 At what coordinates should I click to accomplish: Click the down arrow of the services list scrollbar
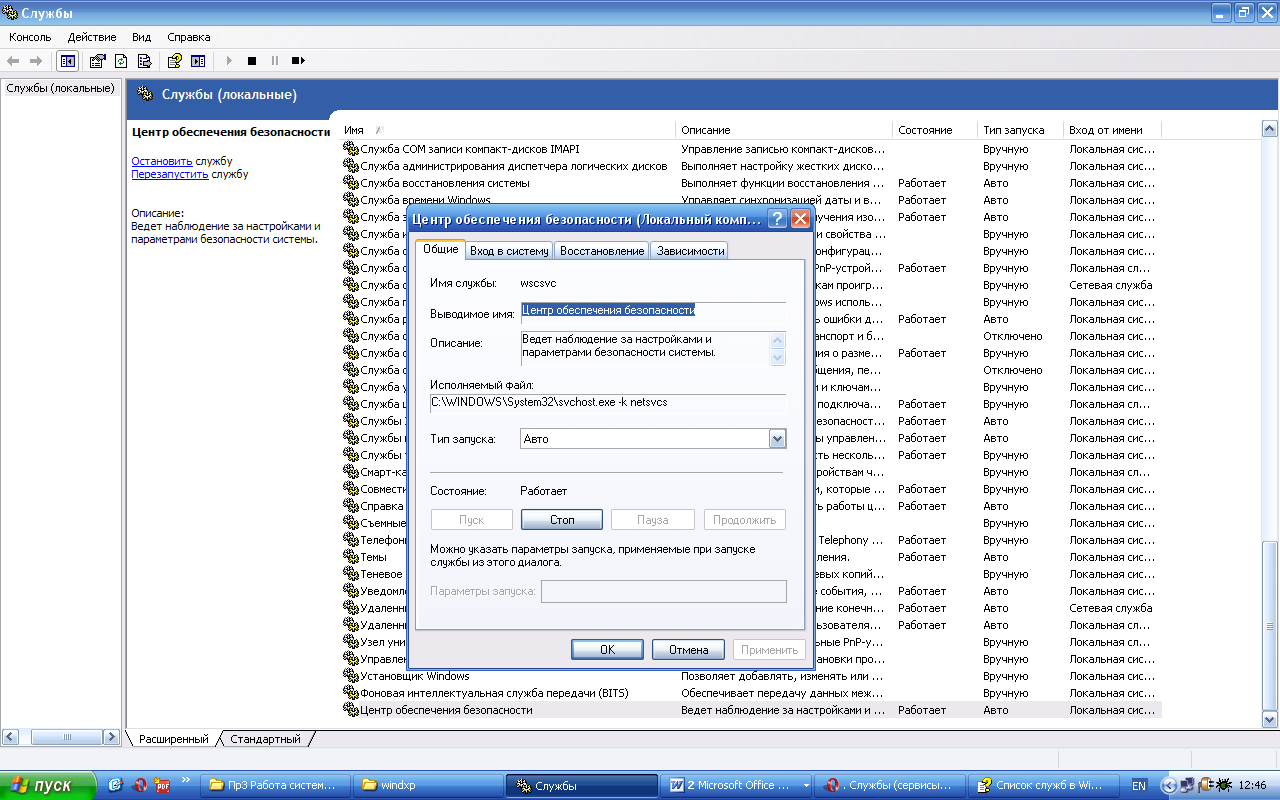click(x=1270, y=719)
